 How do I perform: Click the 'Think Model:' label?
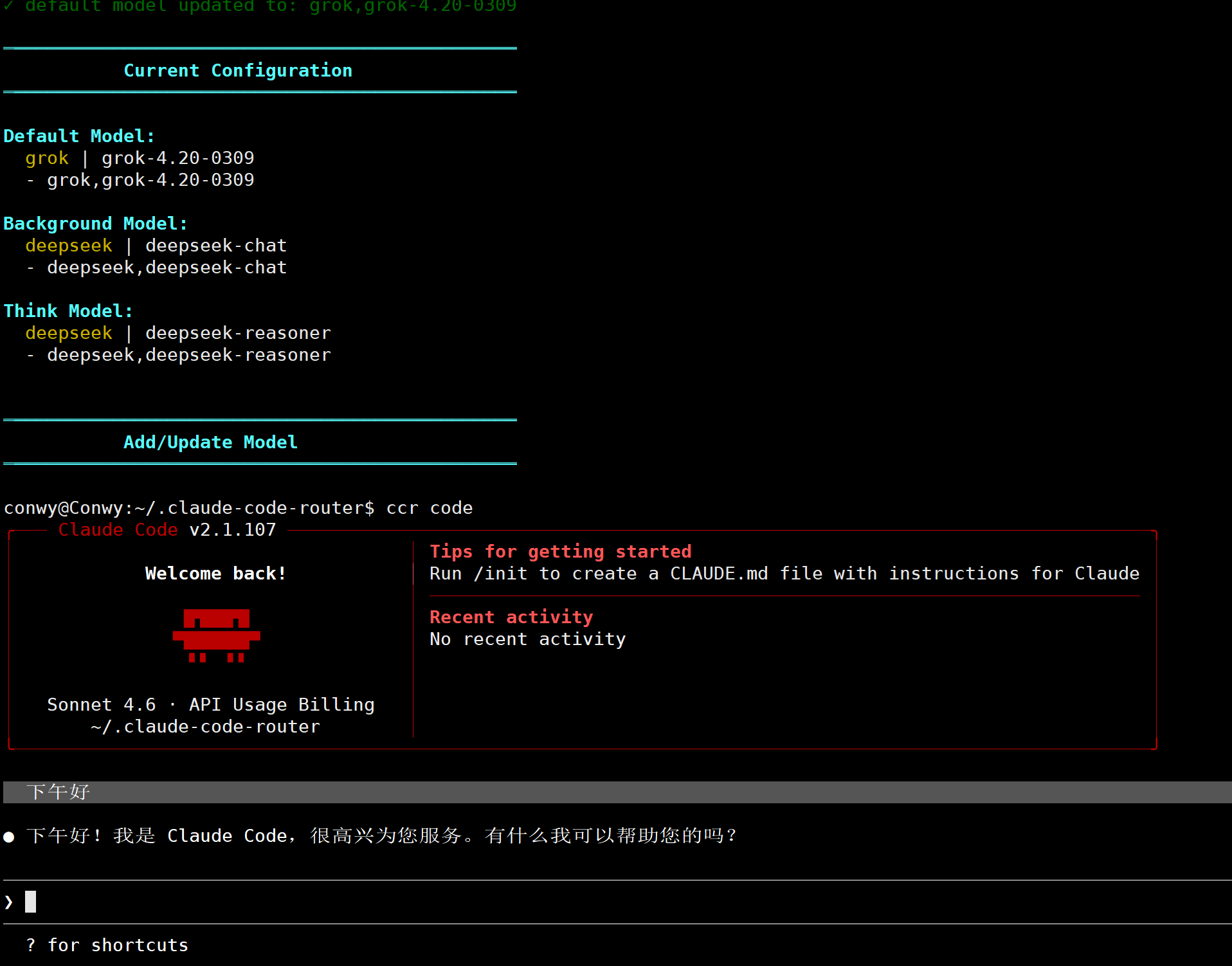tap(68, 311)
